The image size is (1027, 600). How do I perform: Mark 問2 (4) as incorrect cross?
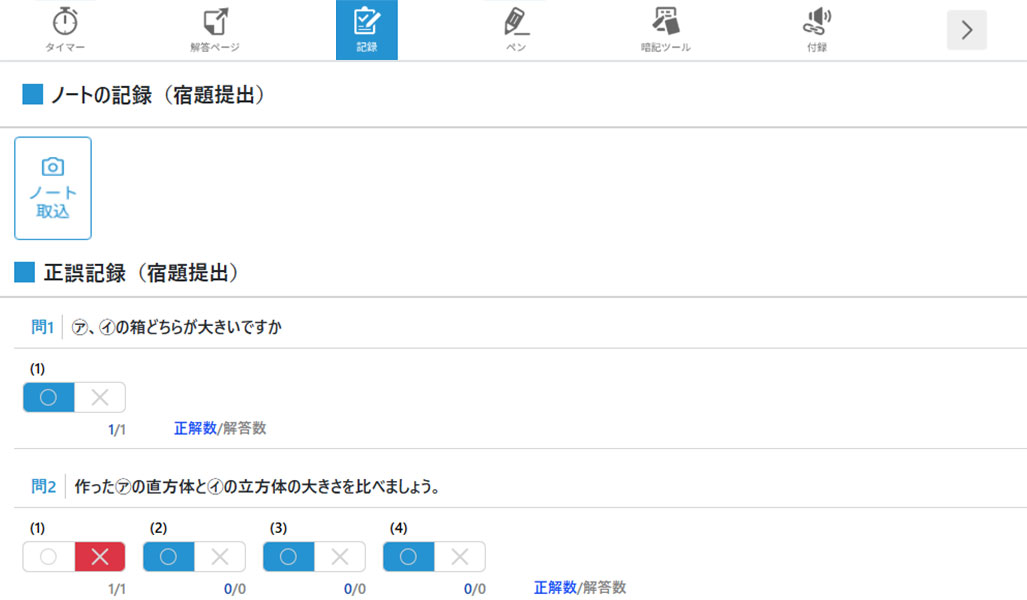pos(460,557)
